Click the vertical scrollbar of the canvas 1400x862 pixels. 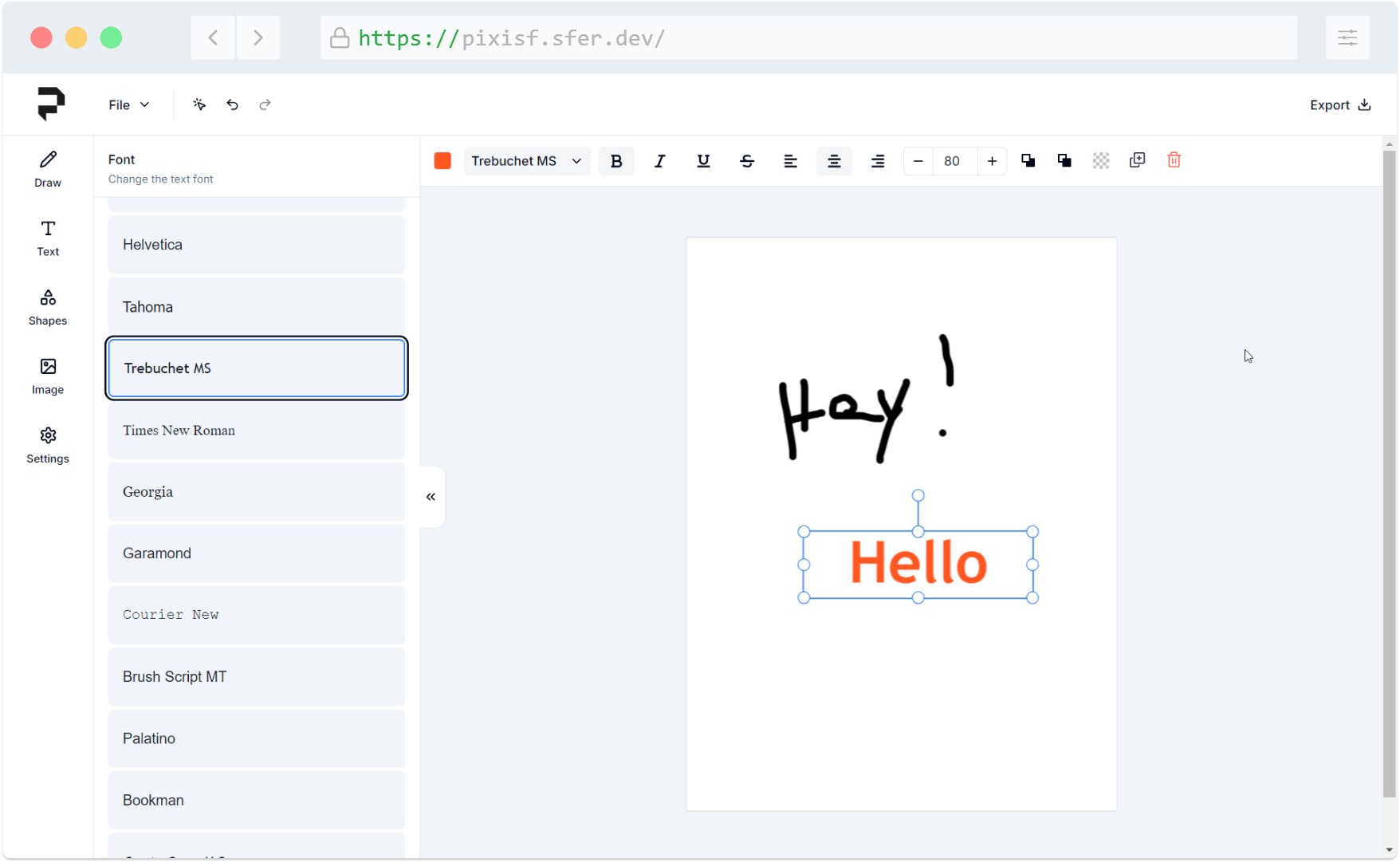point(1390,474)
